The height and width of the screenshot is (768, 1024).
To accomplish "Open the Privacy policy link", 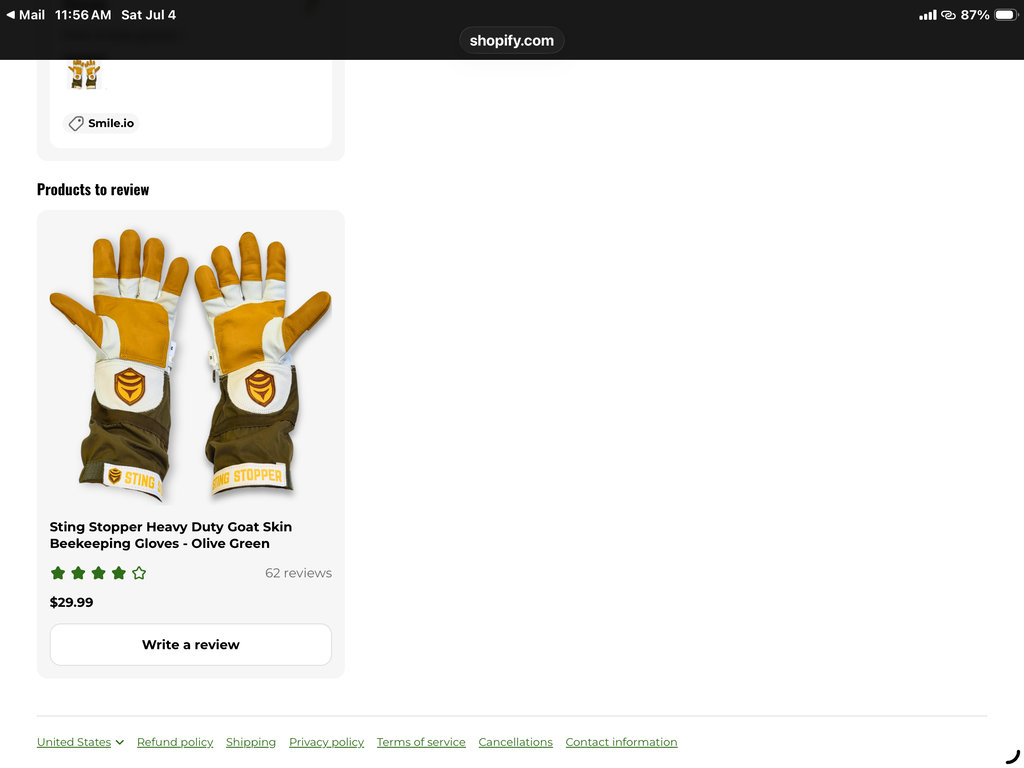I will 327,742.
